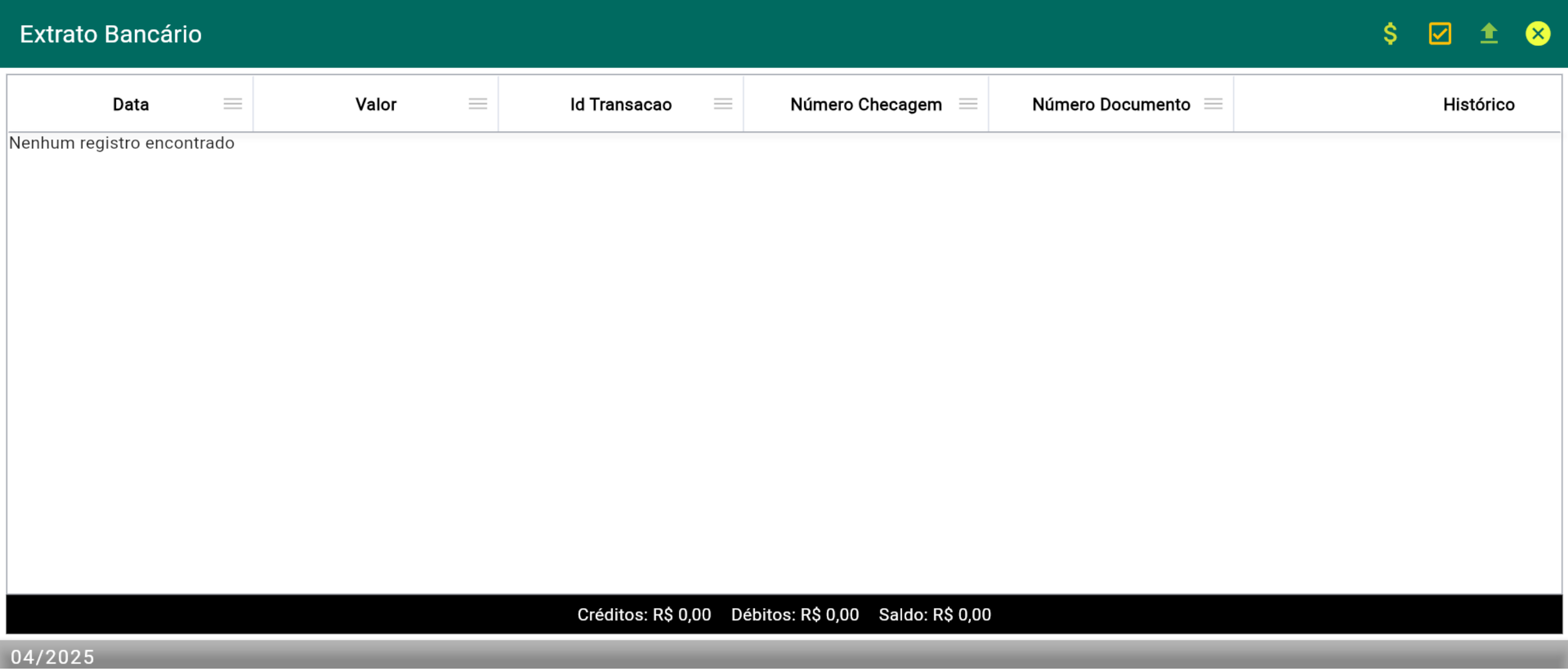Open the Número Checagem column menu icon

(x=968, y=104)
